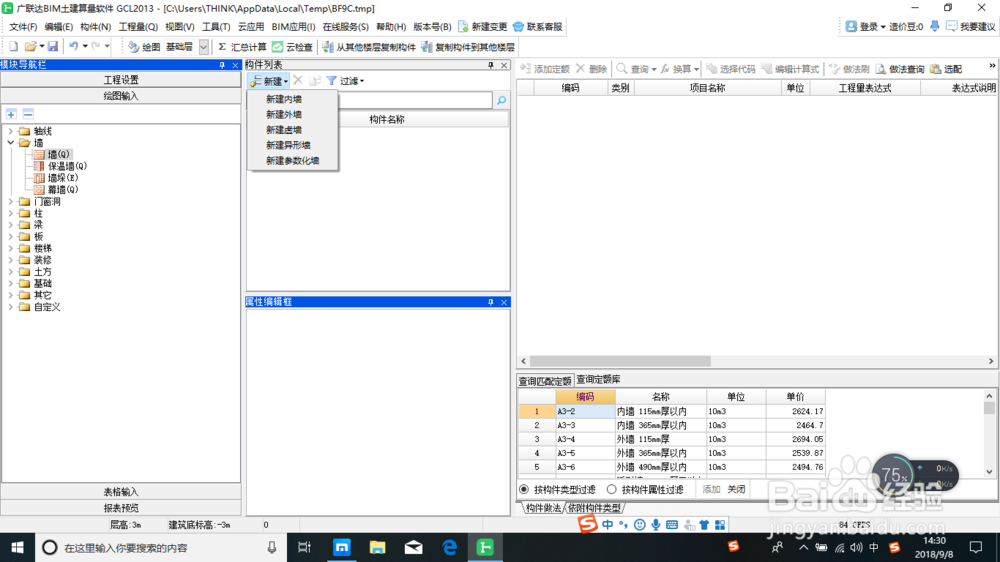Image resolution: width=1000 pixels, height=562 pixels.
Task: Click the 表格输入 section button
Action: pyautogui.click(x=121, y=492)
